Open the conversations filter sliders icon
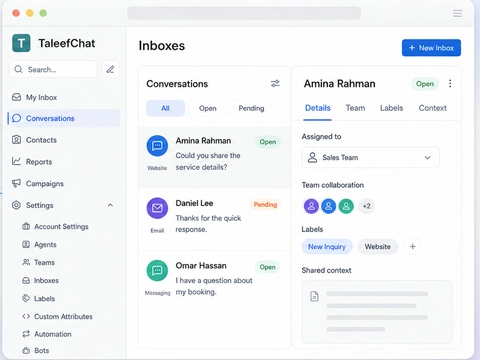Image resolution: width=480 pixels, height=360 pixels. pyautogui.click(x=275, y=84)
